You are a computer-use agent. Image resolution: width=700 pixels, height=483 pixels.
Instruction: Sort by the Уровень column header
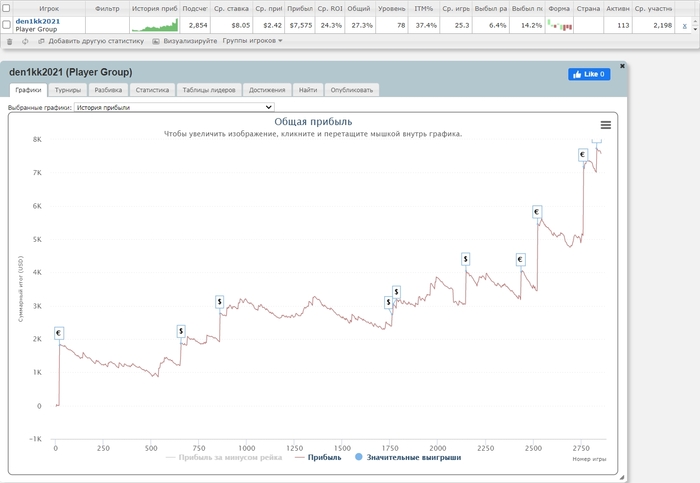[392, 8]
